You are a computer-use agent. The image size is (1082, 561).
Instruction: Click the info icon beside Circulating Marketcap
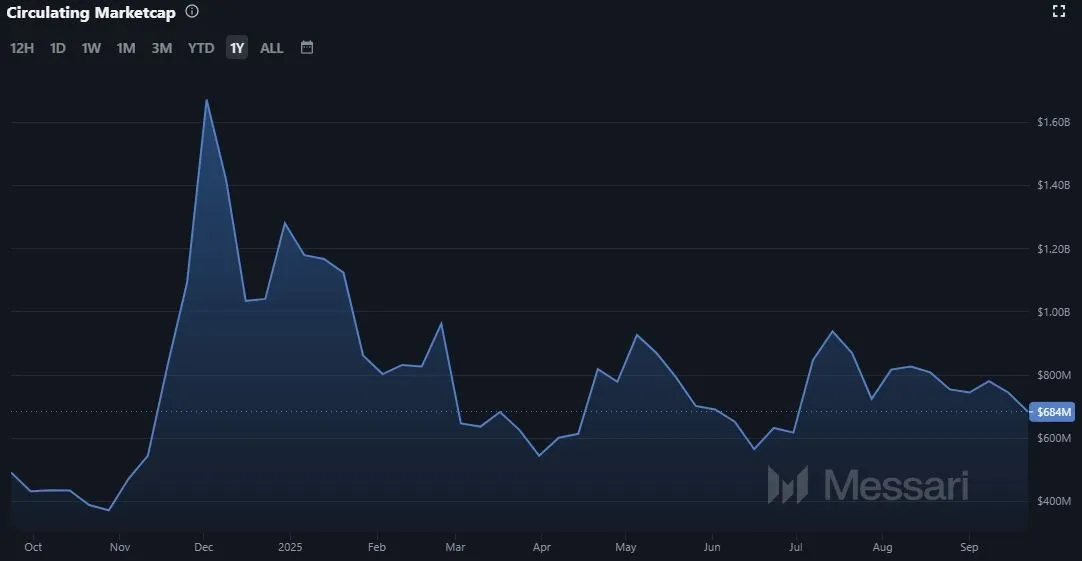point(192,12)
